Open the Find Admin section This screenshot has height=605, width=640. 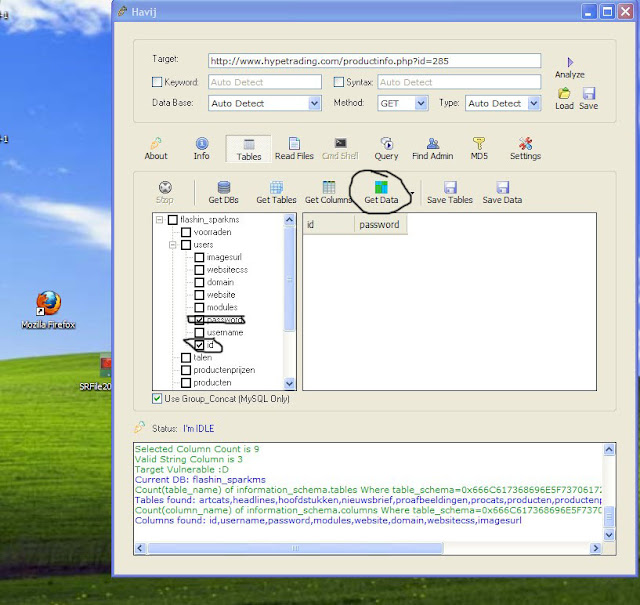433,149
